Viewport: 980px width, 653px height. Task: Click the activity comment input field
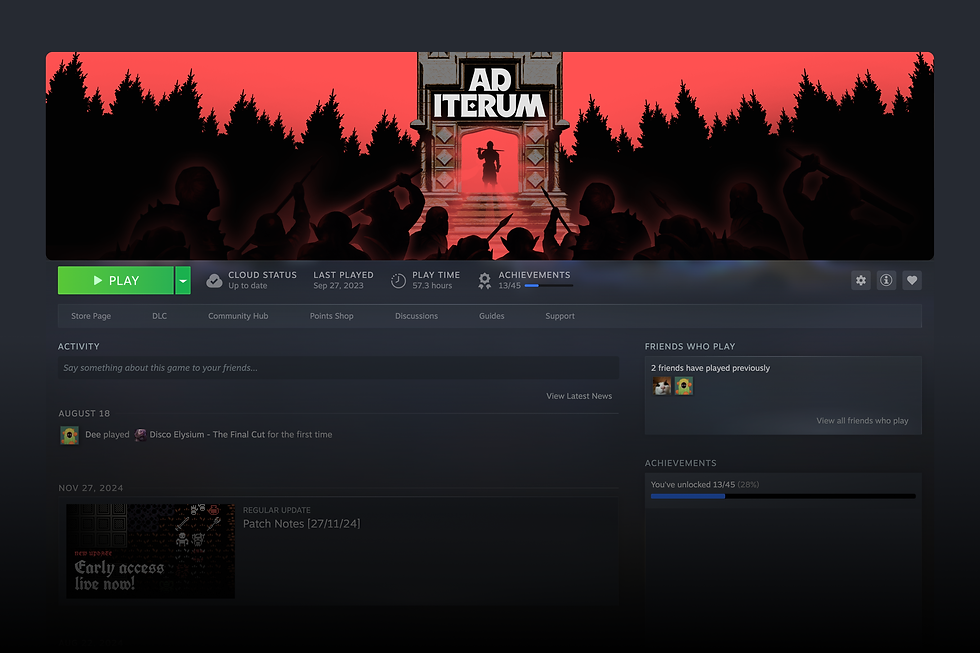(338, 367)
